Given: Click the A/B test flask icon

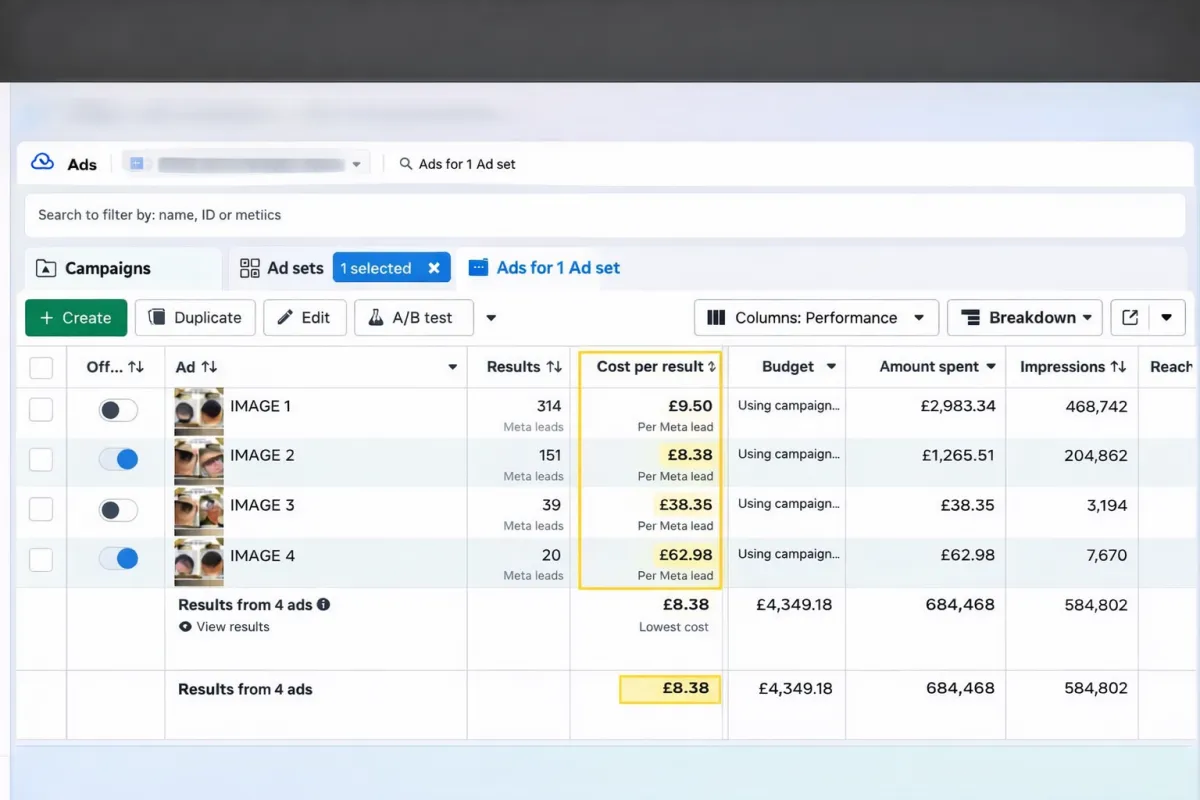Looking at the screenshot, I should [376, 317].
